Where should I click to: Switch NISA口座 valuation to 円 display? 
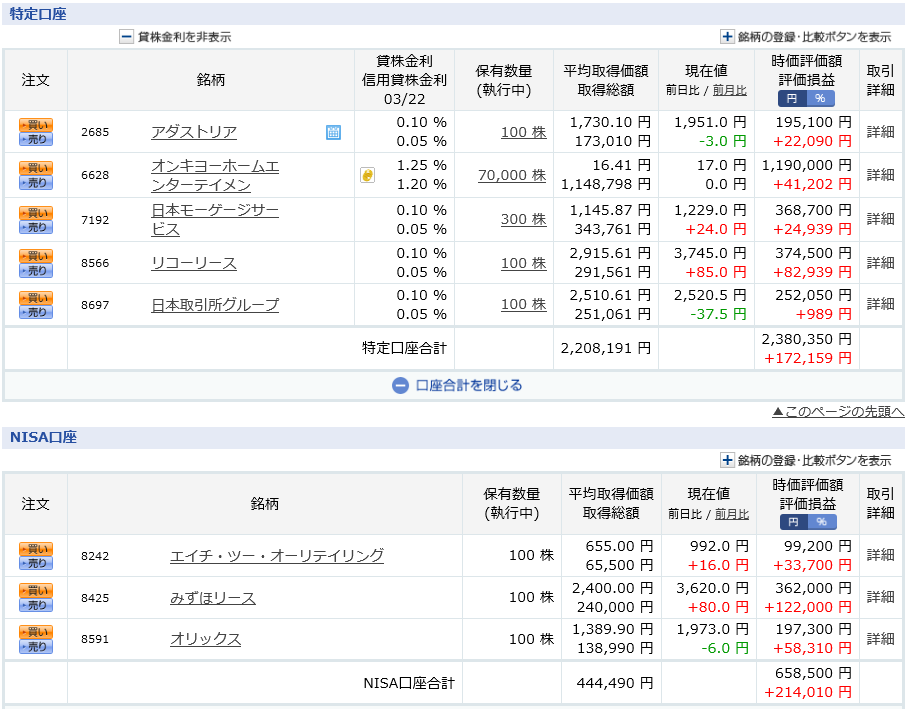point(794,522)
